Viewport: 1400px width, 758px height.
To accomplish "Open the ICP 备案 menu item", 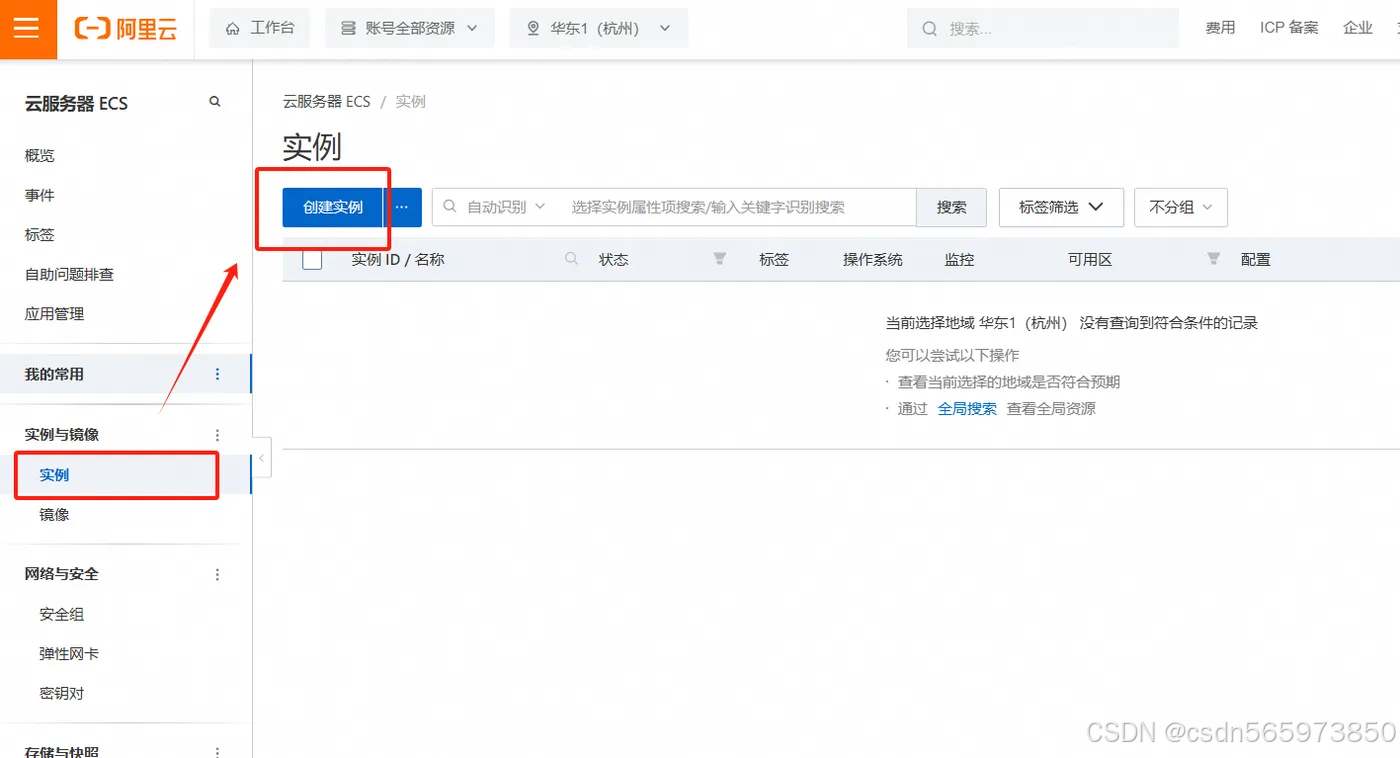I will pos(1289,28).
